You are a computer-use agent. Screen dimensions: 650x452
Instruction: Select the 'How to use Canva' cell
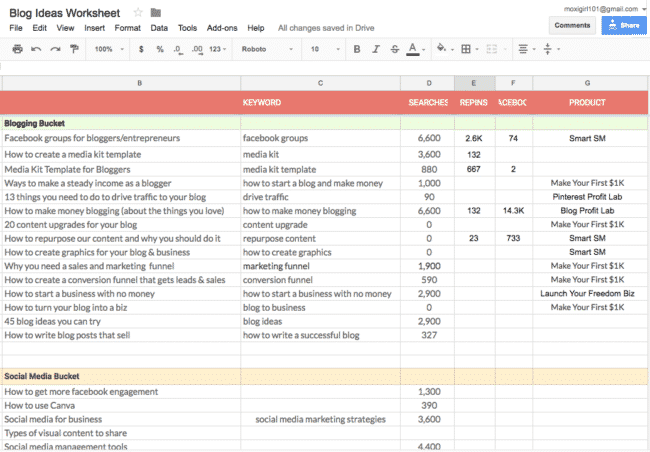(x=121, y=406)
